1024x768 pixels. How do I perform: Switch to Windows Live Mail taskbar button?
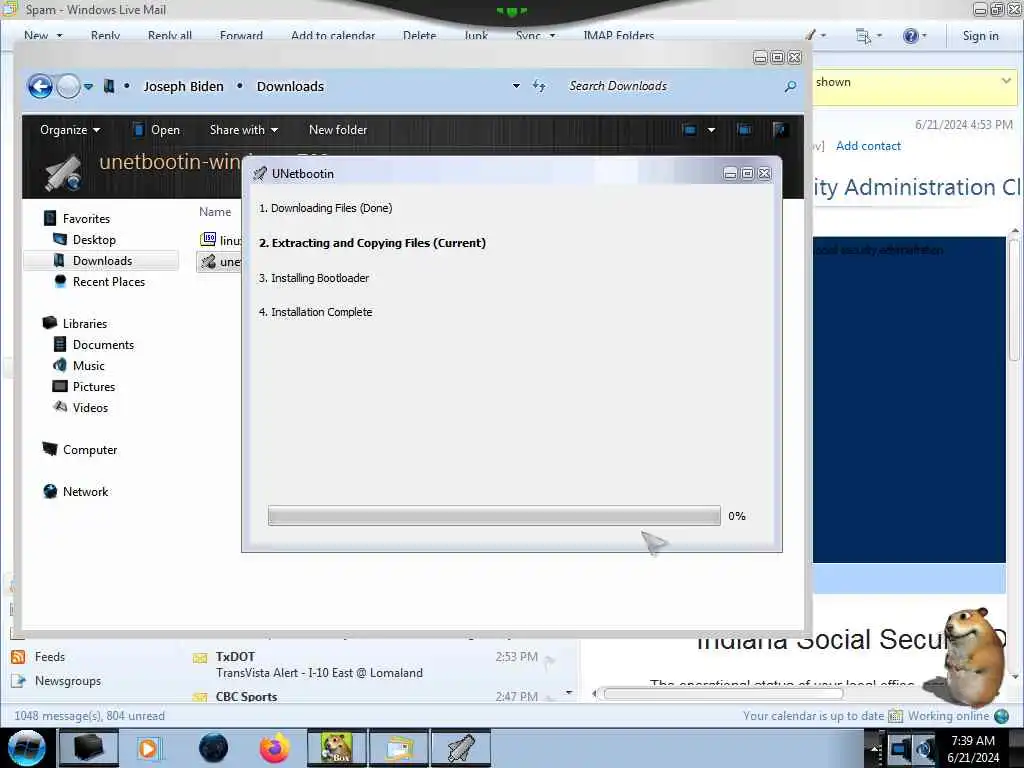[x=399, y=748]
